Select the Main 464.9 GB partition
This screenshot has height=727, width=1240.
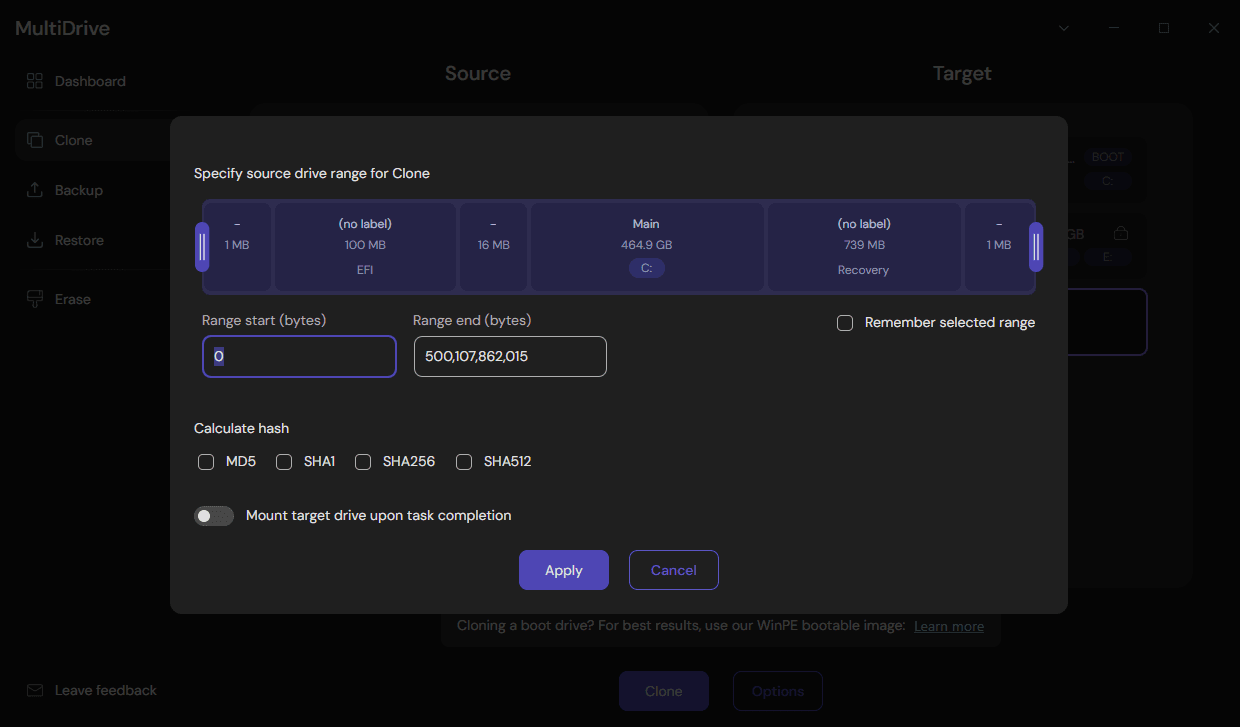click(x=646, y=246)
